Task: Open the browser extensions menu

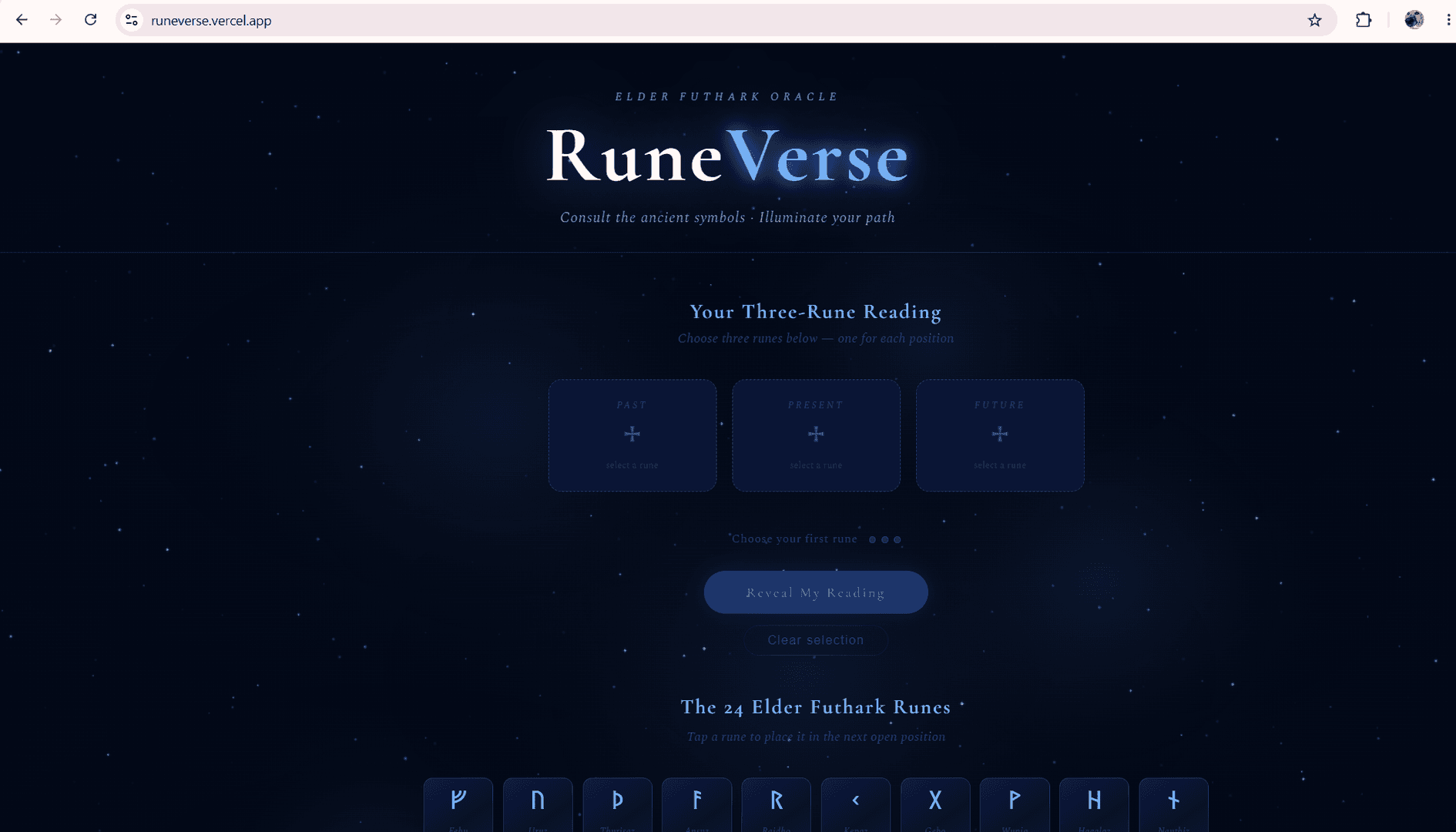Action: [x=1363, y=20]
